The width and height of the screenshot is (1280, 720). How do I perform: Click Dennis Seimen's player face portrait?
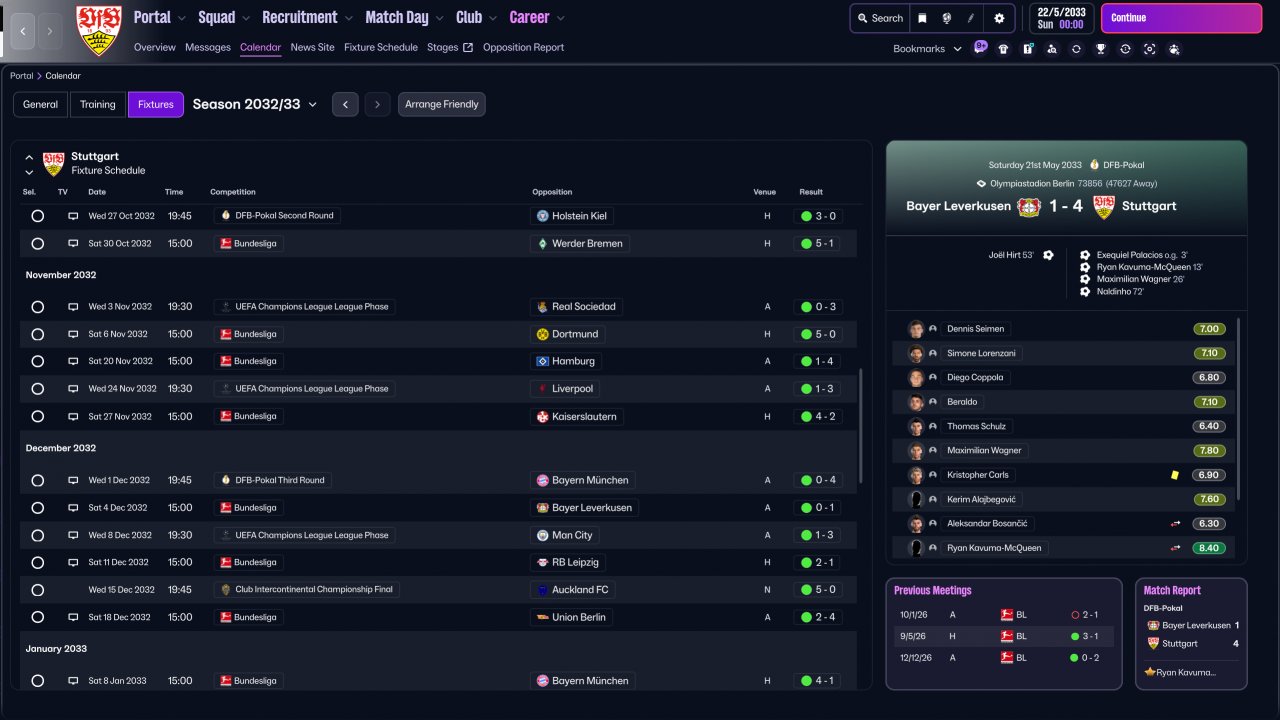(915, 329)
